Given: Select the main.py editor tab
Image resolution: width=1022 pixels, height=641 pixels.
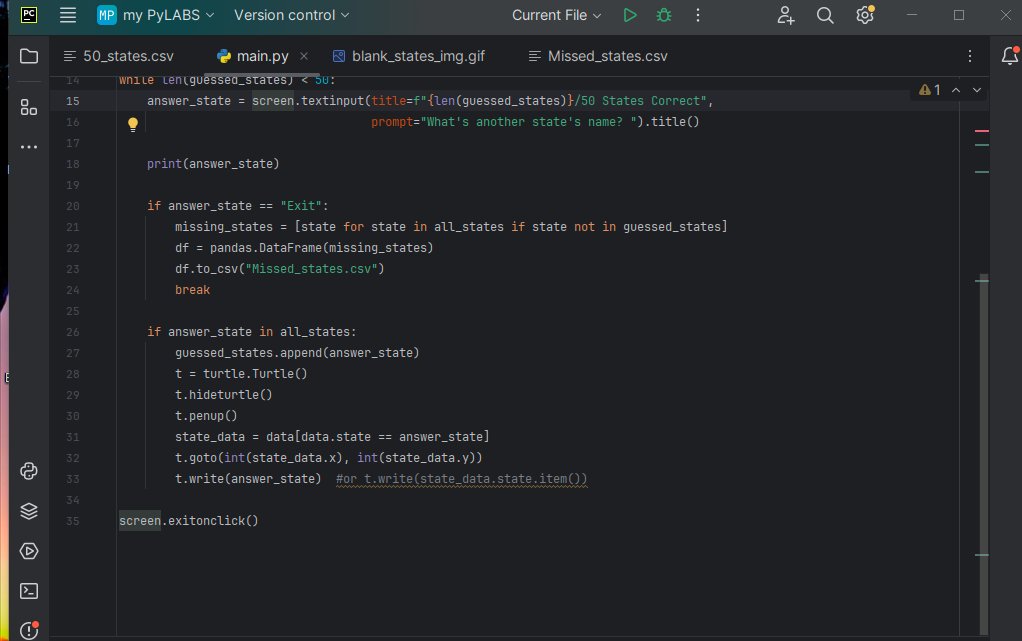Looking at the screenshot, I should [263, 56].
